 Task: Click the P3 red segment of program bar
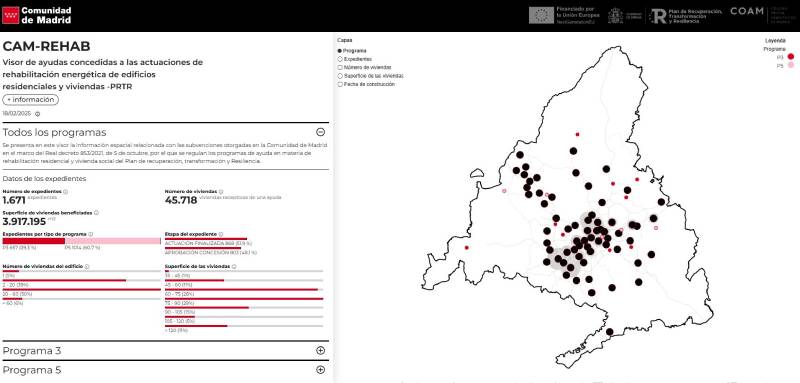34,241
